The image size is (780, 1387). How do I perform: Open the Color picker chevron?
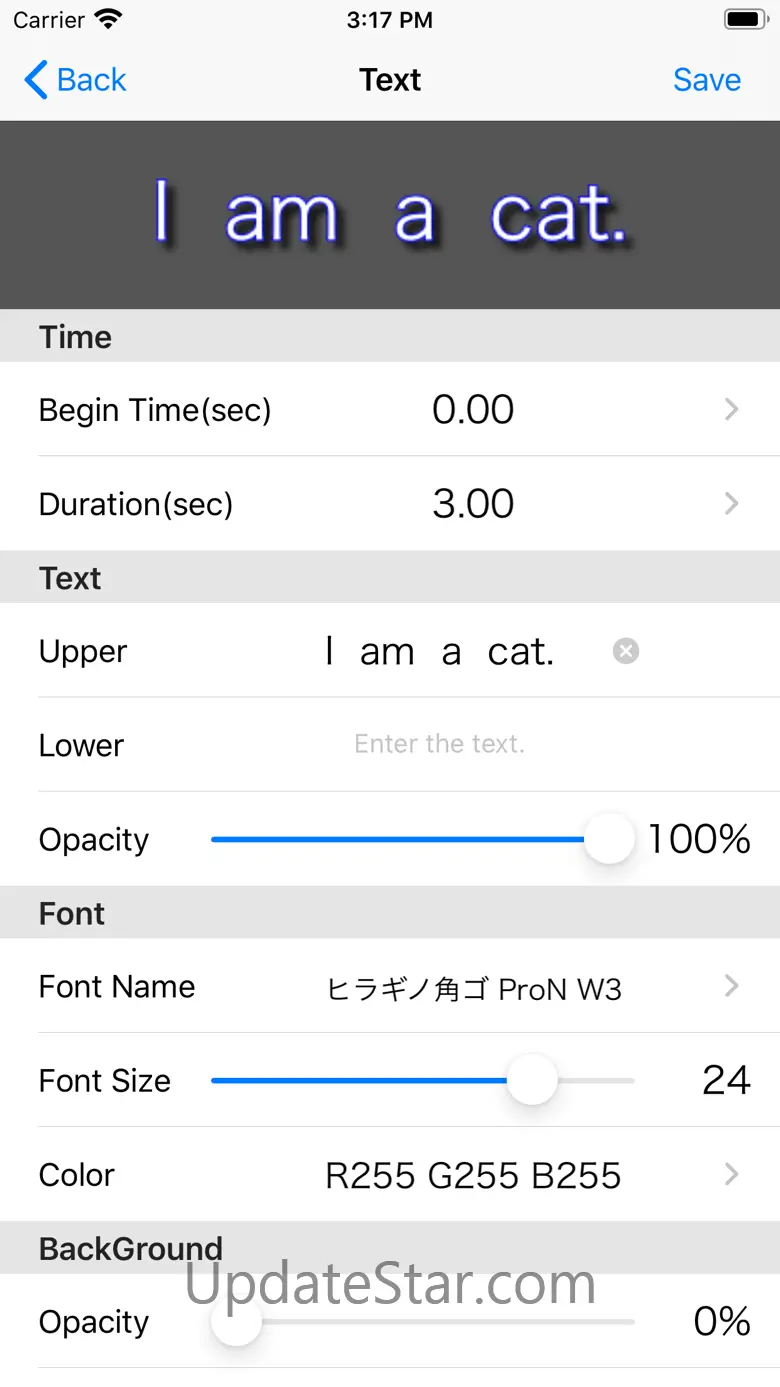click(x=731, y=1174)
